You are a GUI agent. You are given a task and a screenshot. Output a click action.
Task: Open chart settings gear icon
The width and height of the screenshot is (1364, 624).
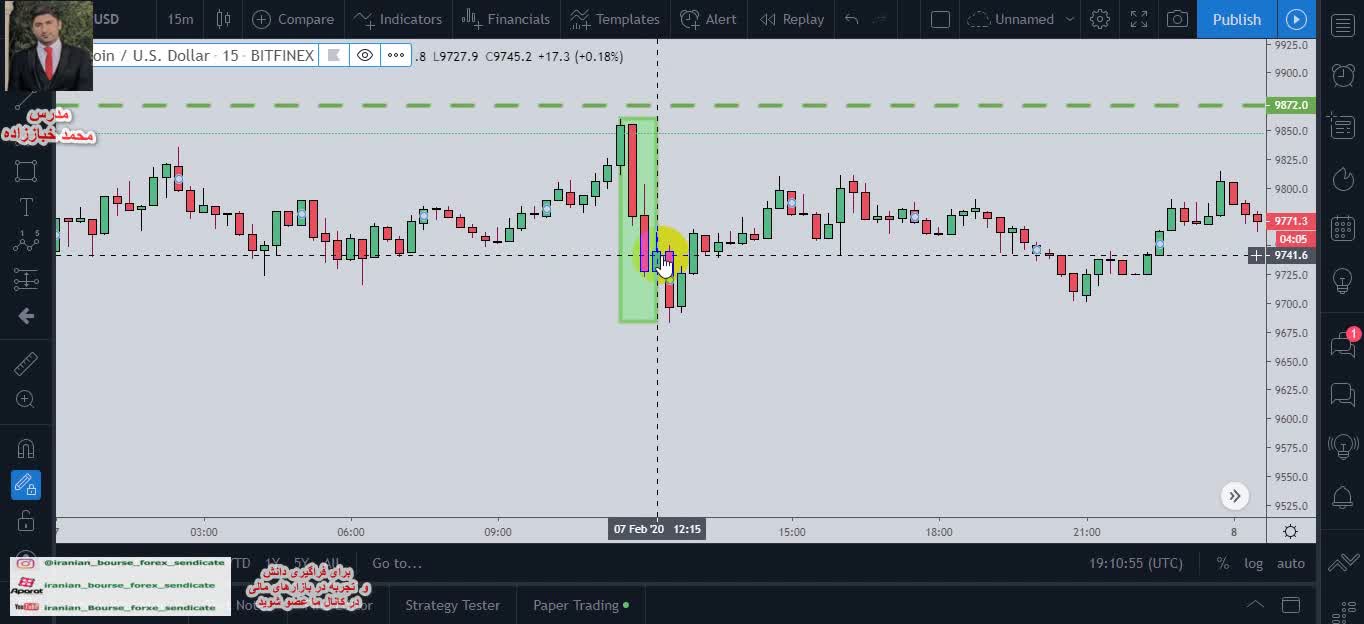(1100, 19)
